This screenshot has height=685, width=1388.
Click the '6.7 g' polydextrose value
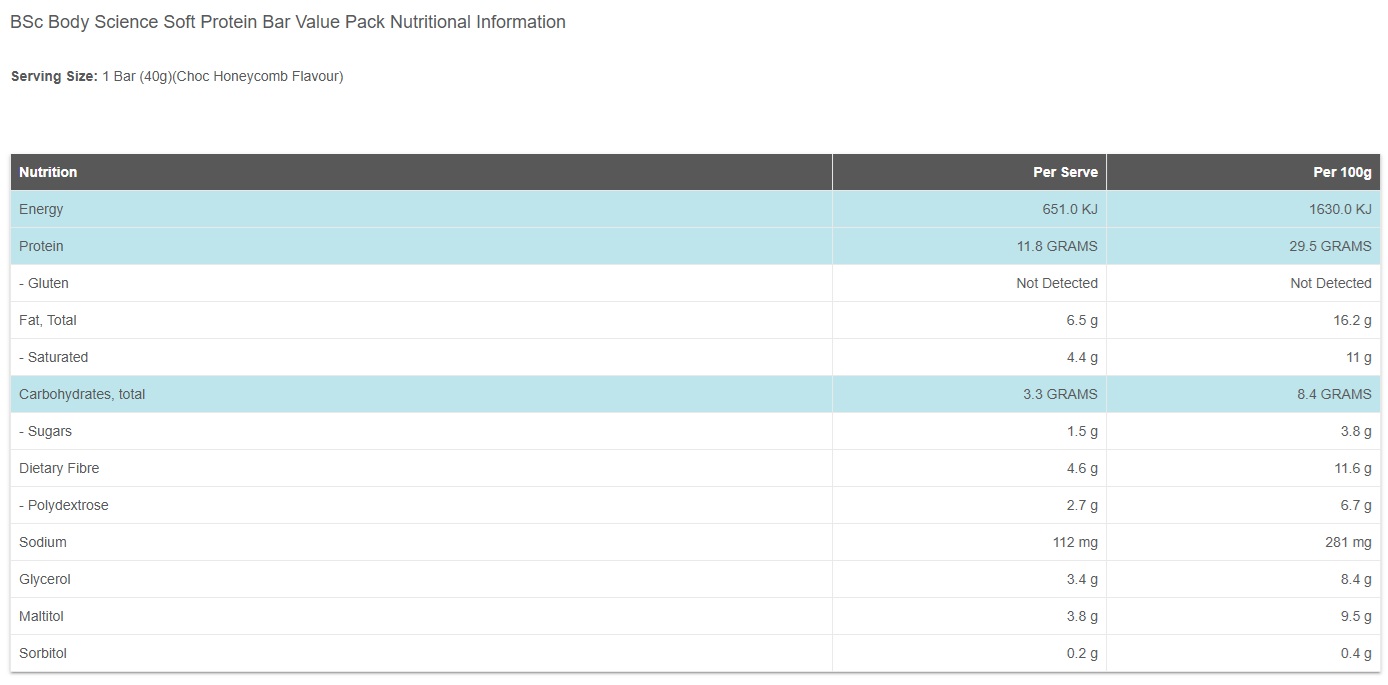point(1356,505)
